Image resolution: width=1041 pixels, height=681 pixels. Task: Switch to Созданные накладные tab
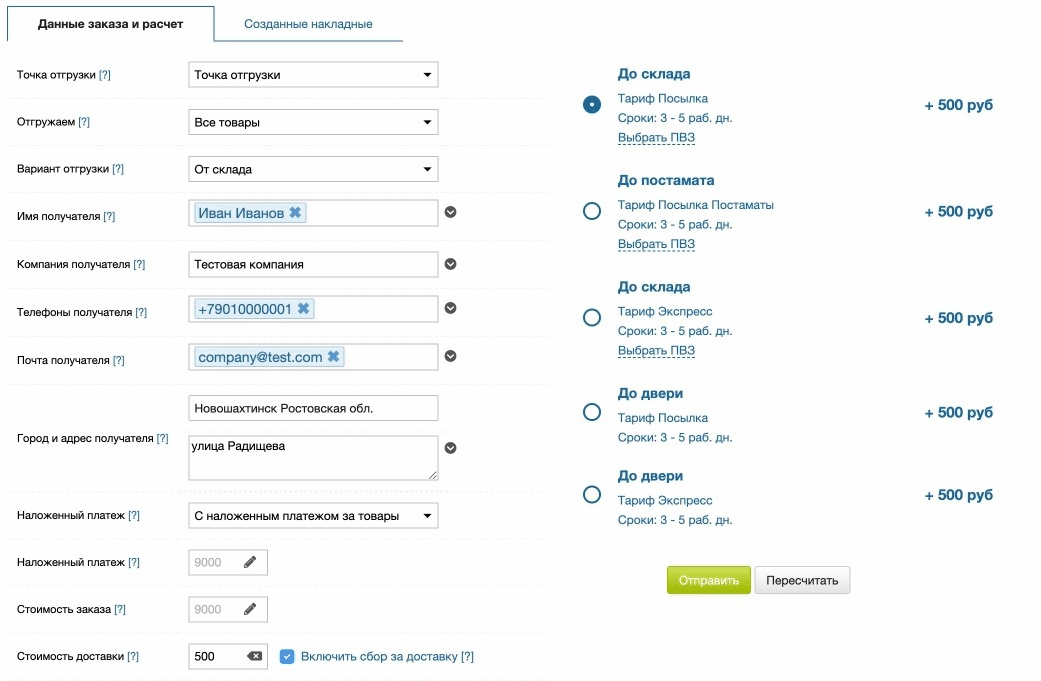[x=308, y=24]
